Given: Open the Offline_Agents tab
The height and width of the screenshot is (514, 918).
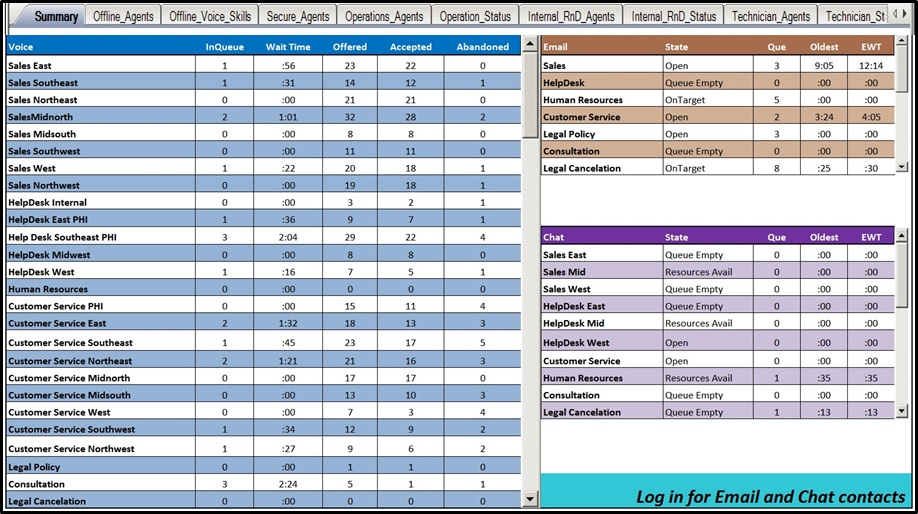Looking at the screenshot, I should point(123,16).
